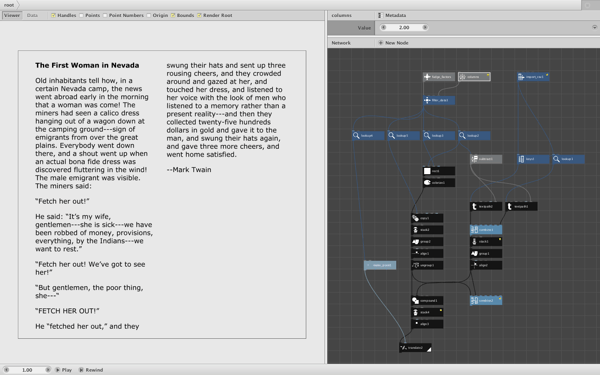The image size is (600, 375).
Task: Toggle the Bounds checkbox
Action: click(x=173, y=15)
